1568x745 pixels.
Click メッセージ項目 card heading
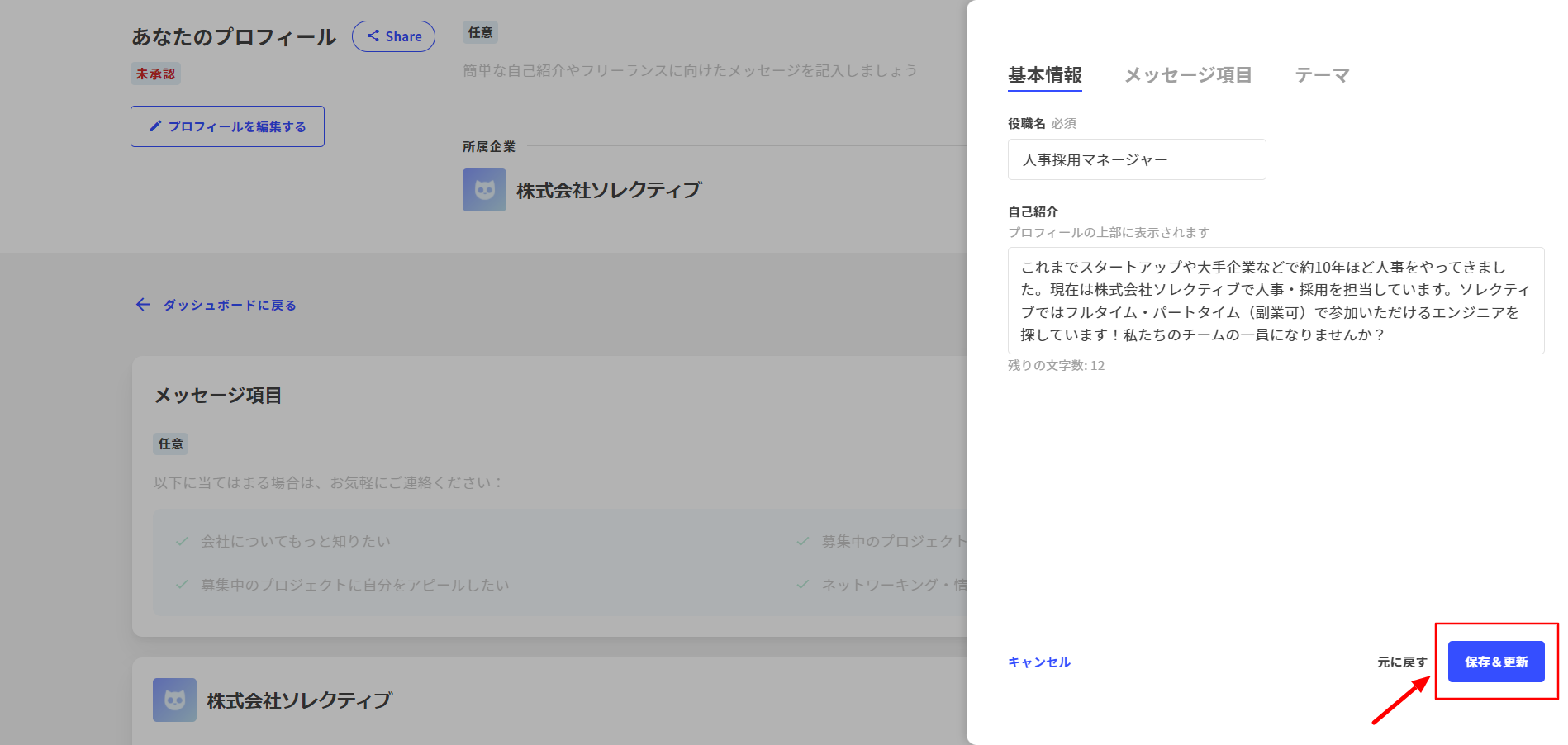tap(218, 396)
